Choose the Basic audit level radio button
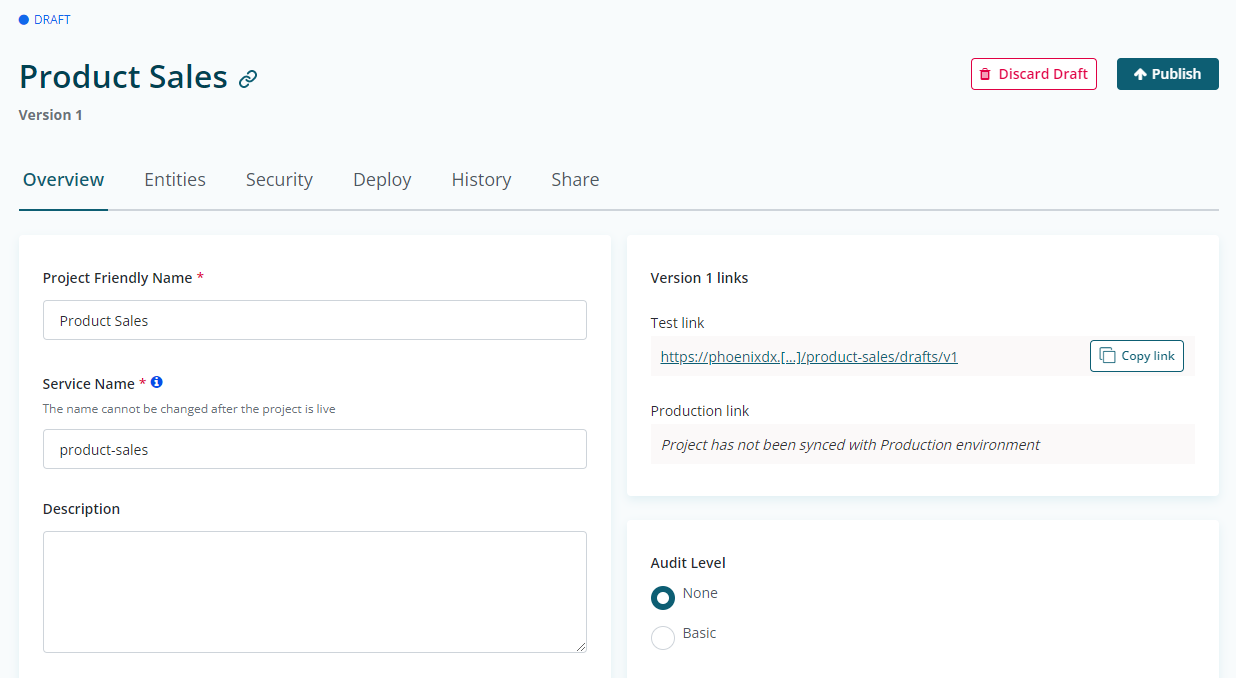Screen dimensions: 1236x678 click(x=663, y=637)
